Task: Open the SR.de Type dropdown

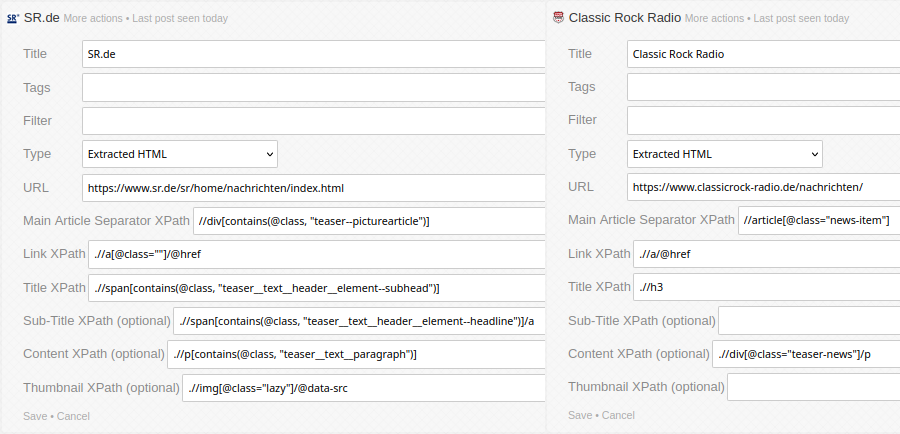Action: [180, 154]
